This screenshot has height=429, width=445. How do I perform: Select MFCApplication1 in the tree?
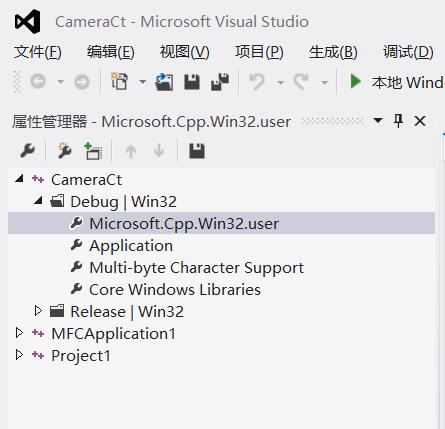click(114, 334)
